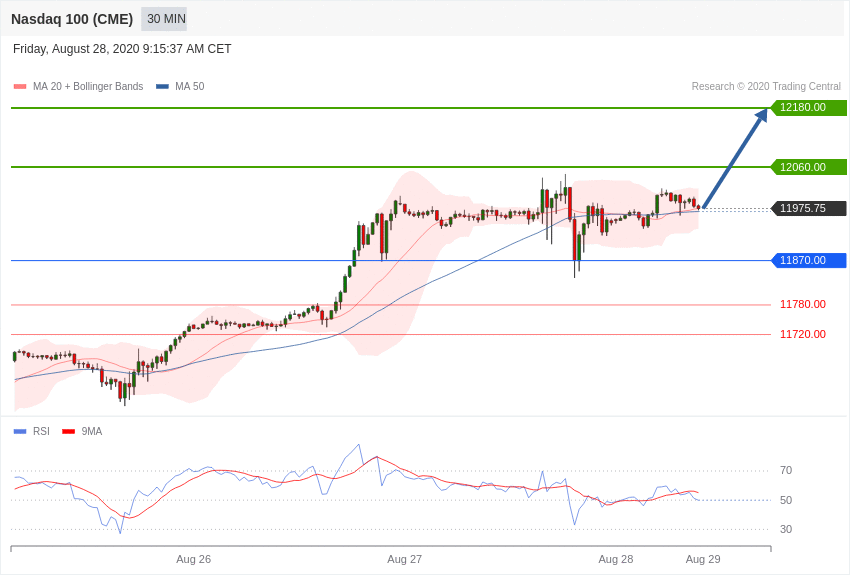Click the Aug 29 date axis label
Viewport: 850px width, 576px height.
pos(703,559)
